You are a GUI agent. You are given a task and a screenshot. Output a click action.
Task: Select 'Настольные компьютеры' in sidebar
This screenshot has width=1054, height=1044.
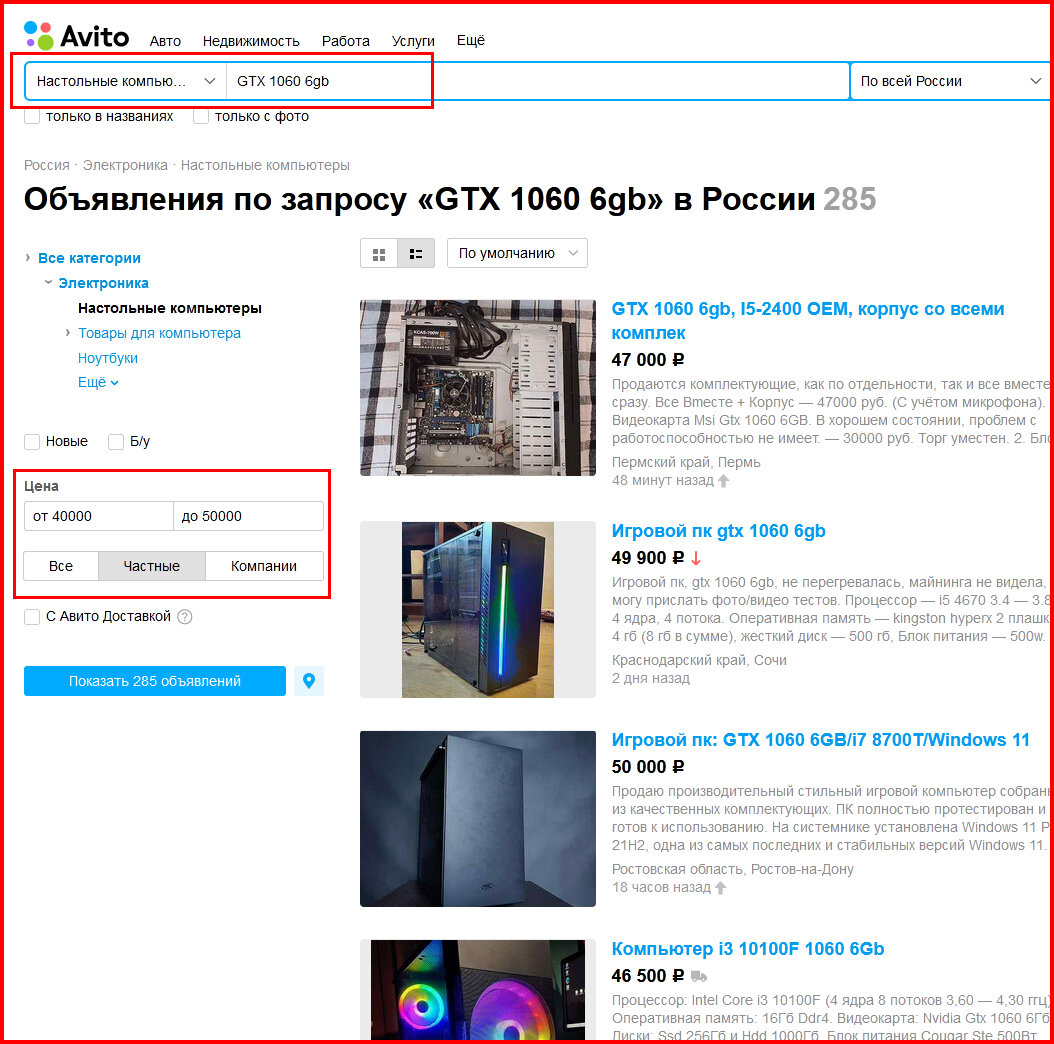[x=170, y=308]
